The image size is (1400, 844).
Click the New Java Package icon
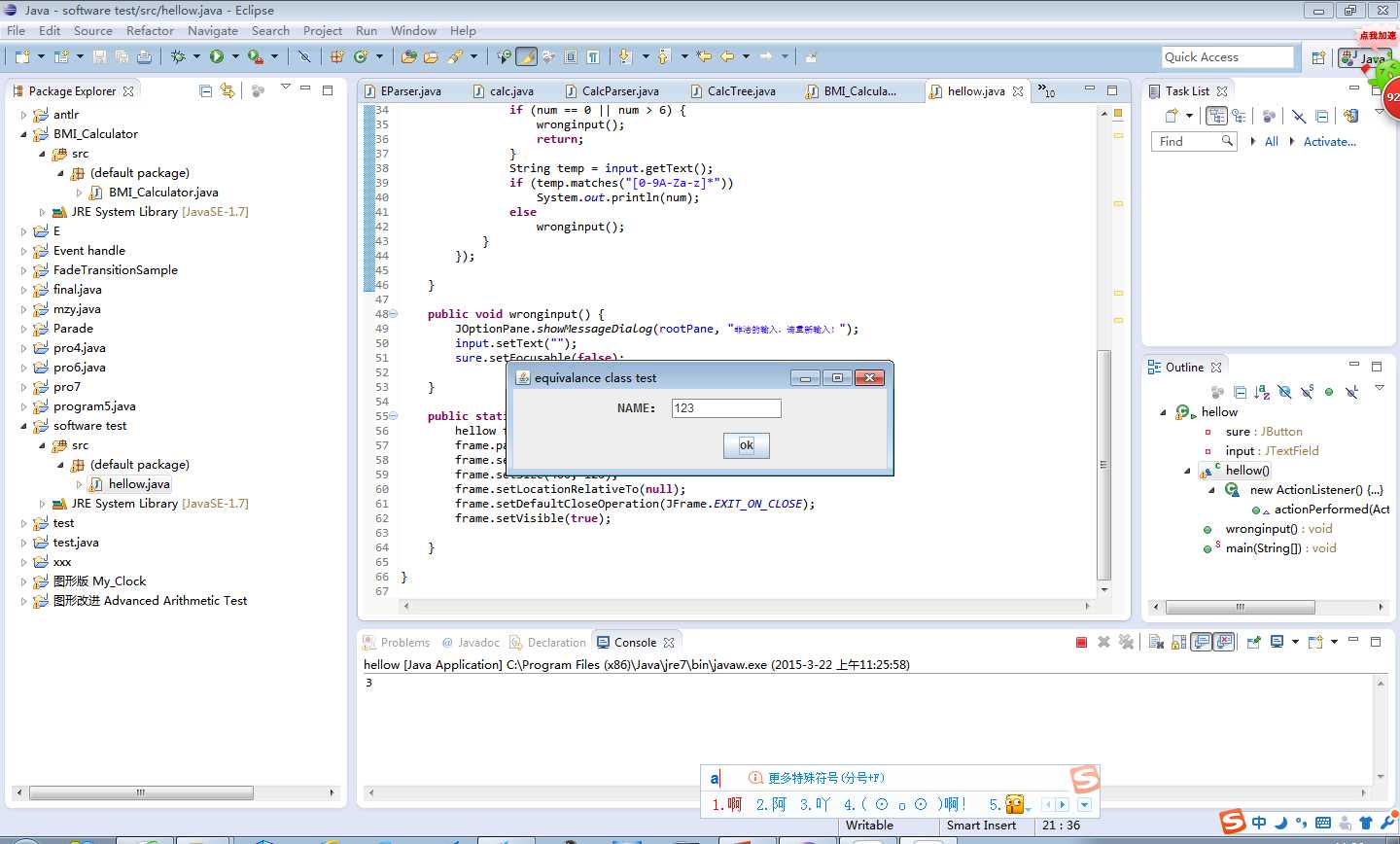(x=337, y=56)
